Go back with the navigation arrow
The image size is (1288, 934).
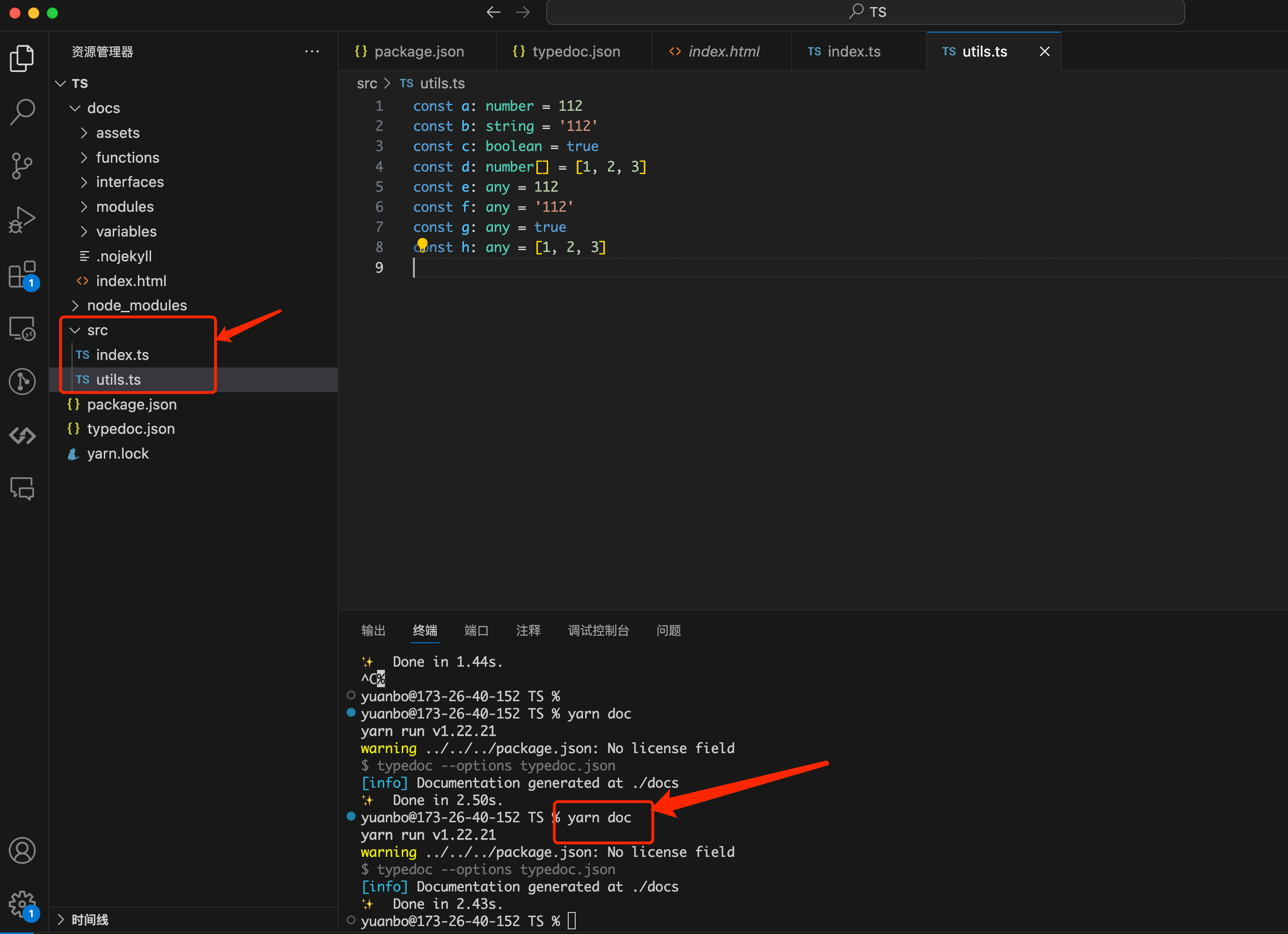pyautogui.click(x=493, y=12)
